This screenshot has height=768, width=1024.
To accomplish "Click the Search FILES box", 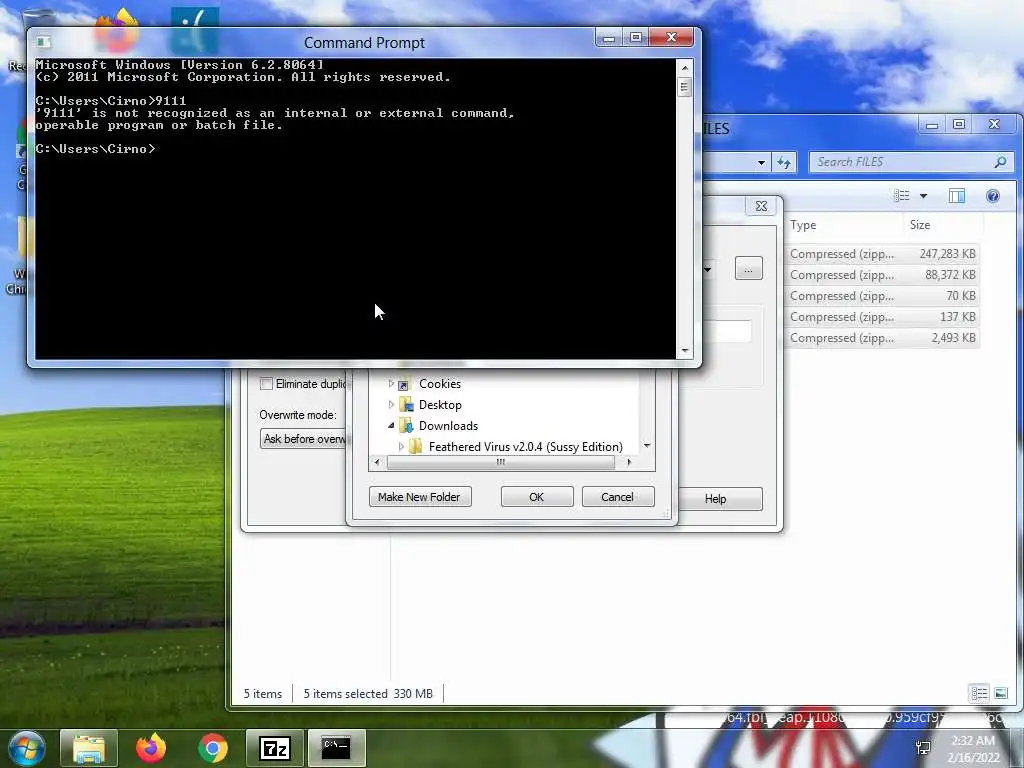I will [912, 162].
